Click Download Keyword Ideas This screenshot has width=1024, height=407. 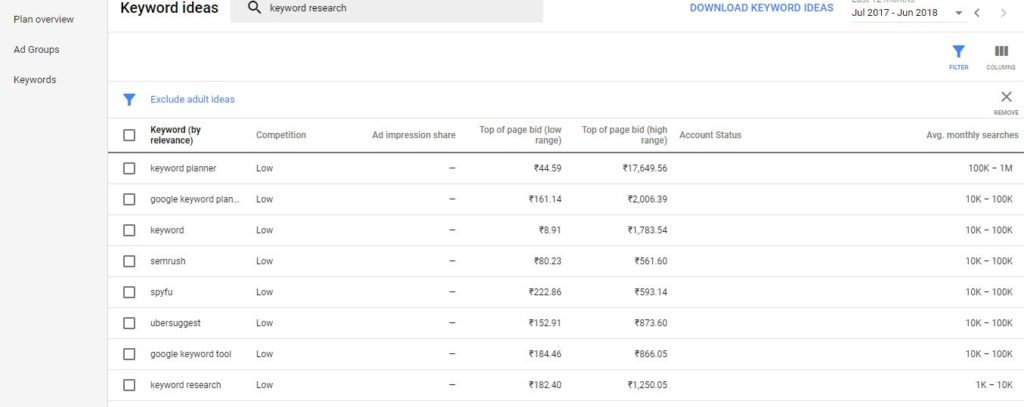pos(761,8)
